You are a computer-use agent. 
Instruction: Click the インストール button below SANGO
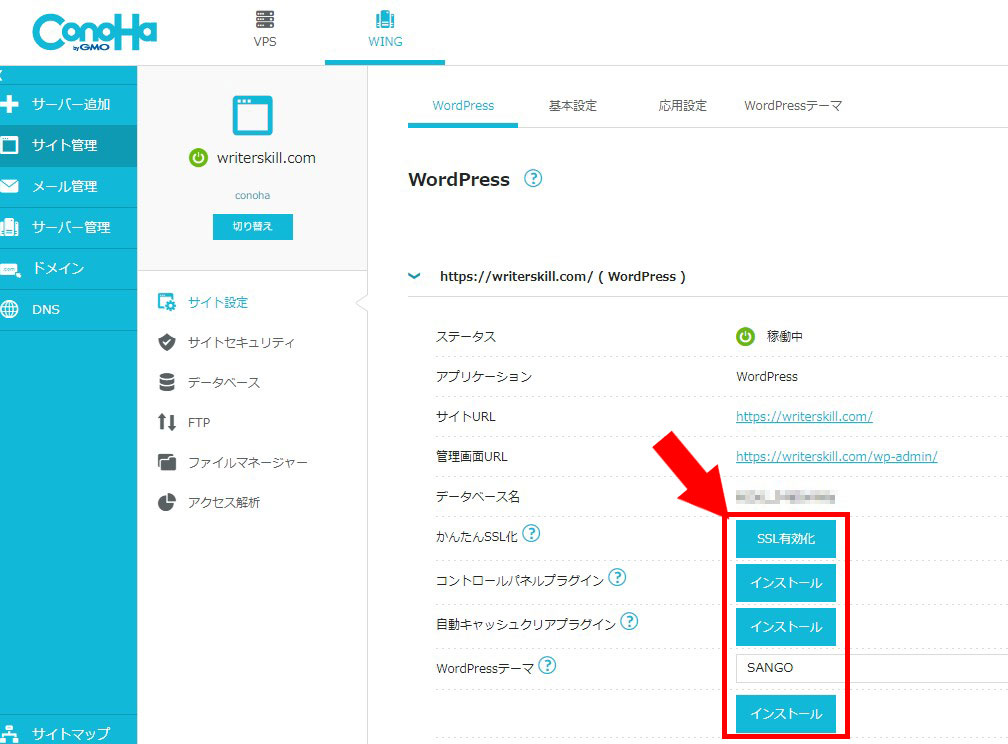click(786, 714)
